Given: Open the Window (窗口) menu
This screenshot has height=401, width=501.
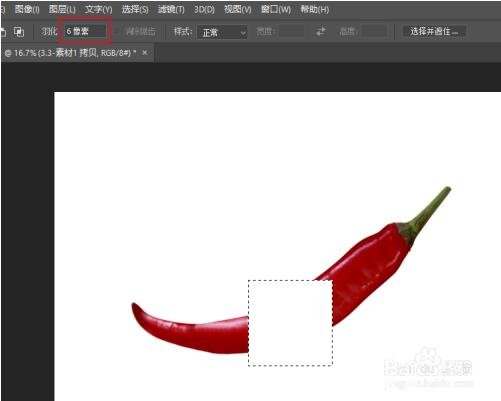Looking at the screenshot, I should 276,9.
